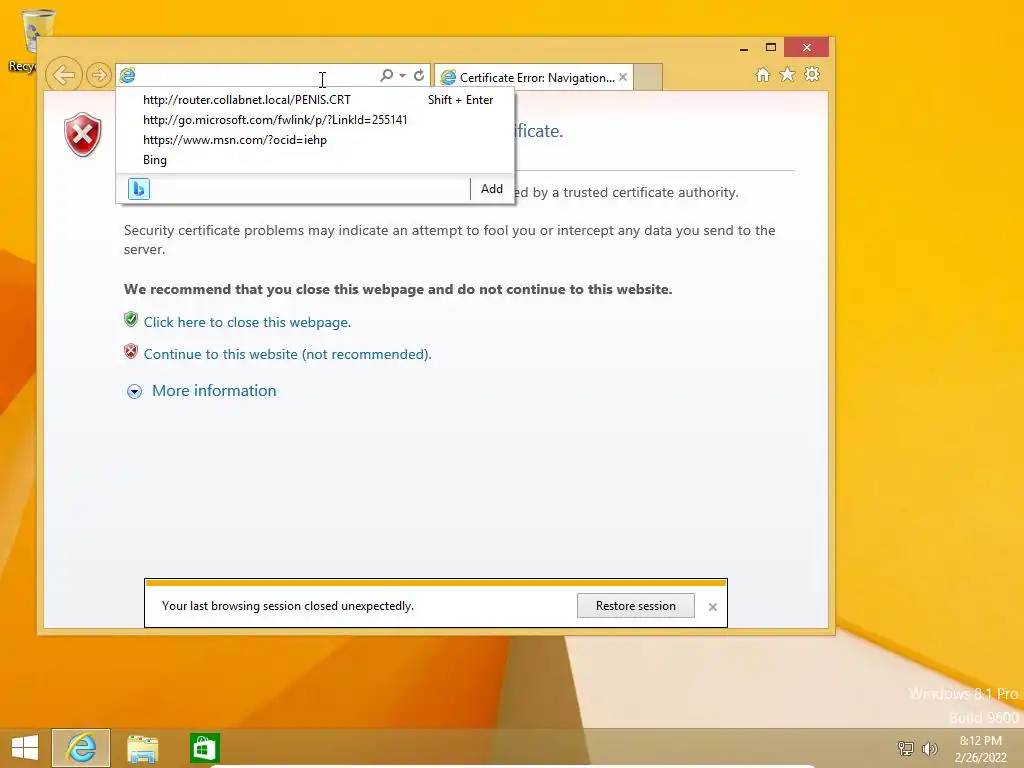Click the green shield icon beside close link
This screenshot has height=768, width=1024.
[131, 319]
